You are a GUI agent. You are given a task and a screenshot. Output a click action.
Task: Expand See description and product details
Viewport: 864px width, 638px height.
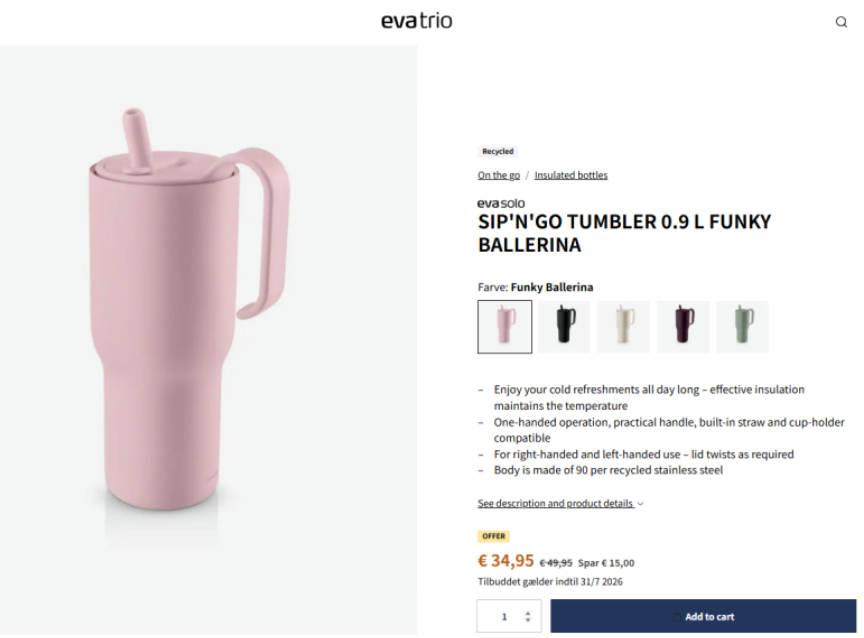pos(555,504)
